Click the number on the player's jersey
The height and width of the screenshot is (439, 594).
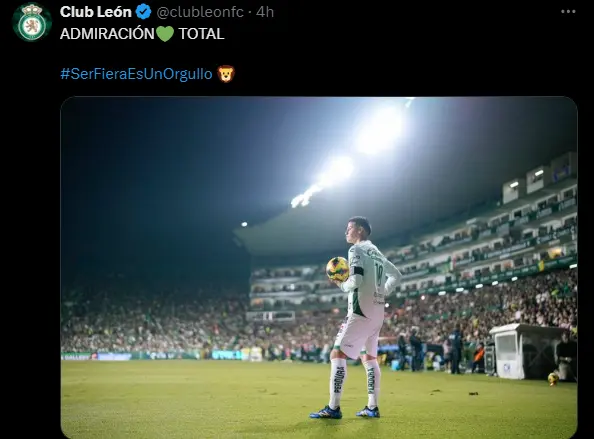pyautogui.click(x=379, y=275)
